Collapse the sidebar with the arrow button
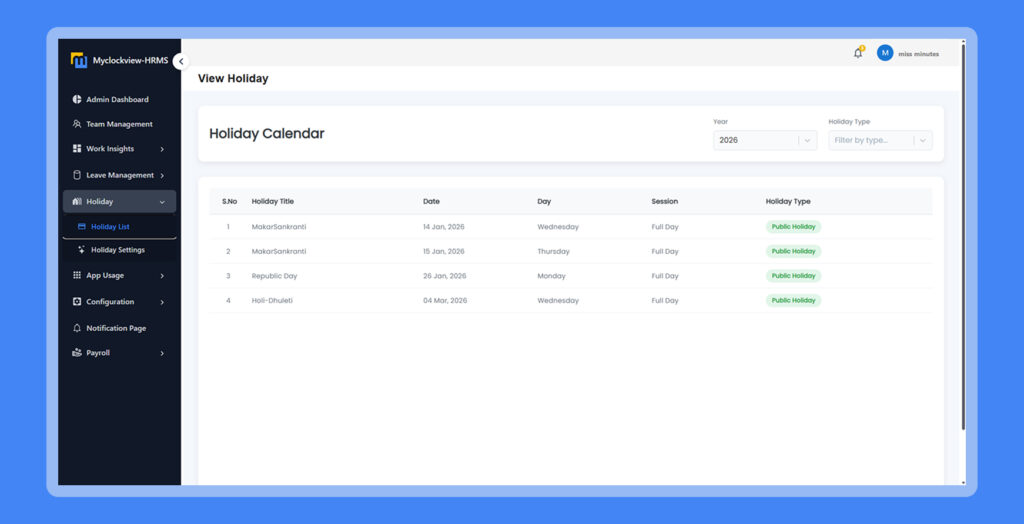 click(181, 61)
